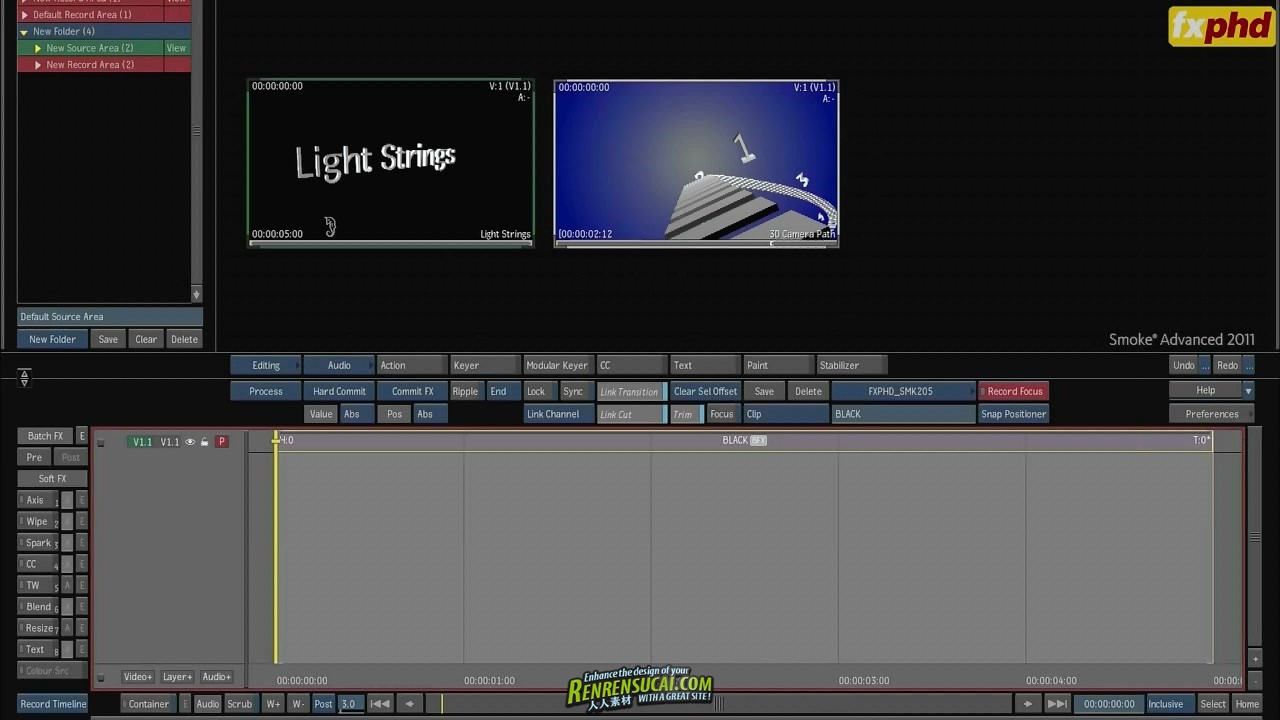The width and height of the screenshot is (1280, 720).
Task: Click the Clear Sel Offset button
Action: click(705, 391)
